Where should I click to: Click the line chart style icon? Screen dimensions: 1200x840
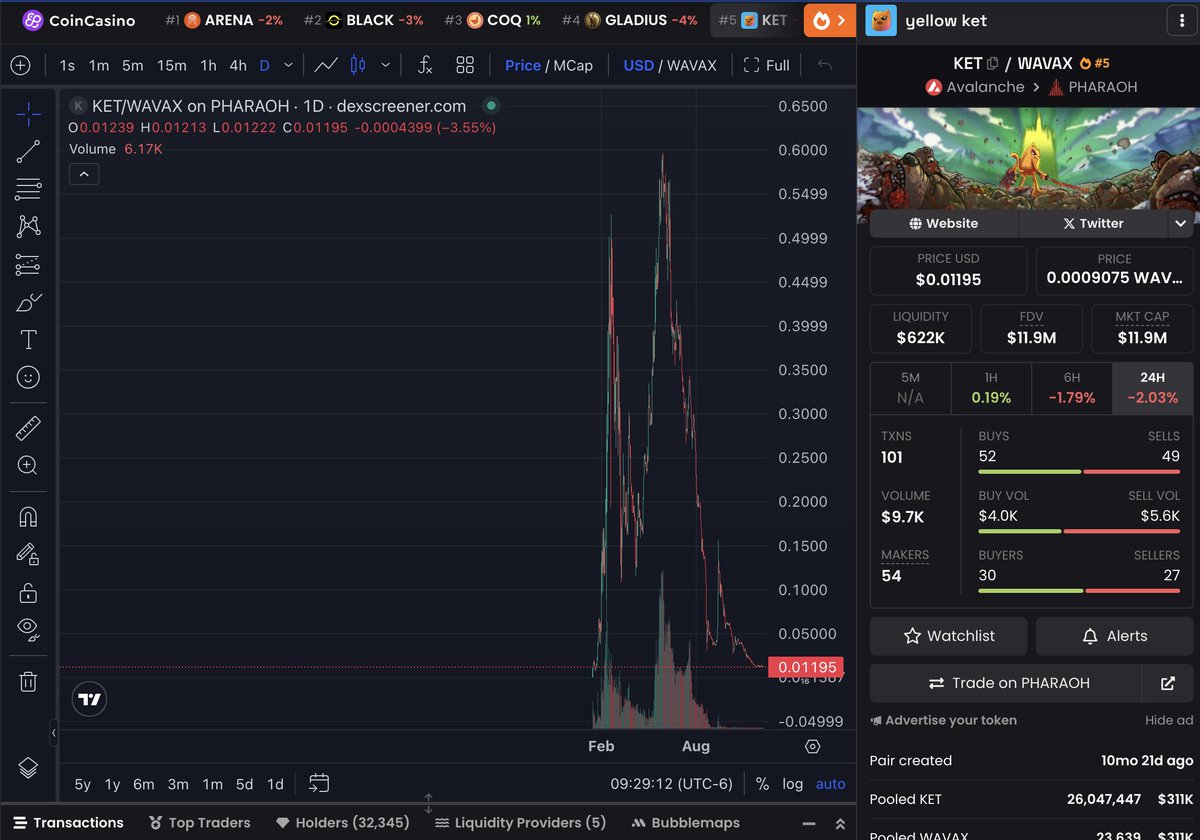point(325,65)
